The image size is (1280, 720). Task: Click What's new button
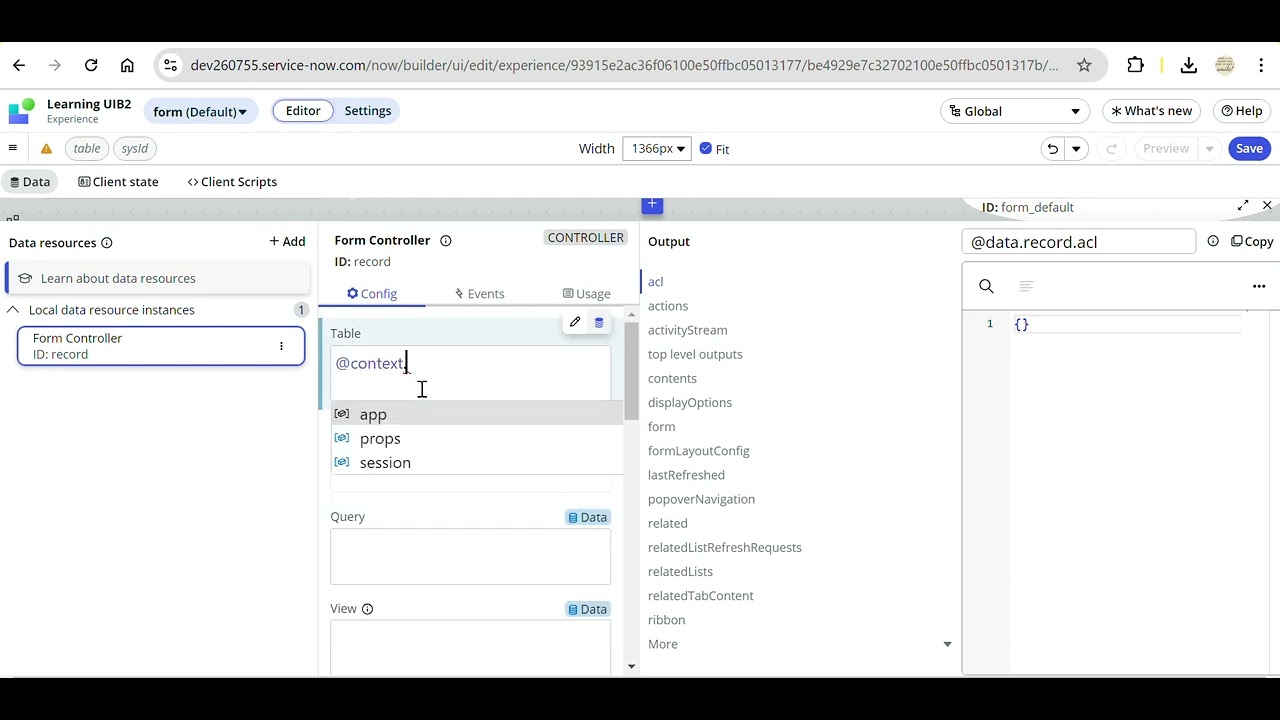(1151, 111)
